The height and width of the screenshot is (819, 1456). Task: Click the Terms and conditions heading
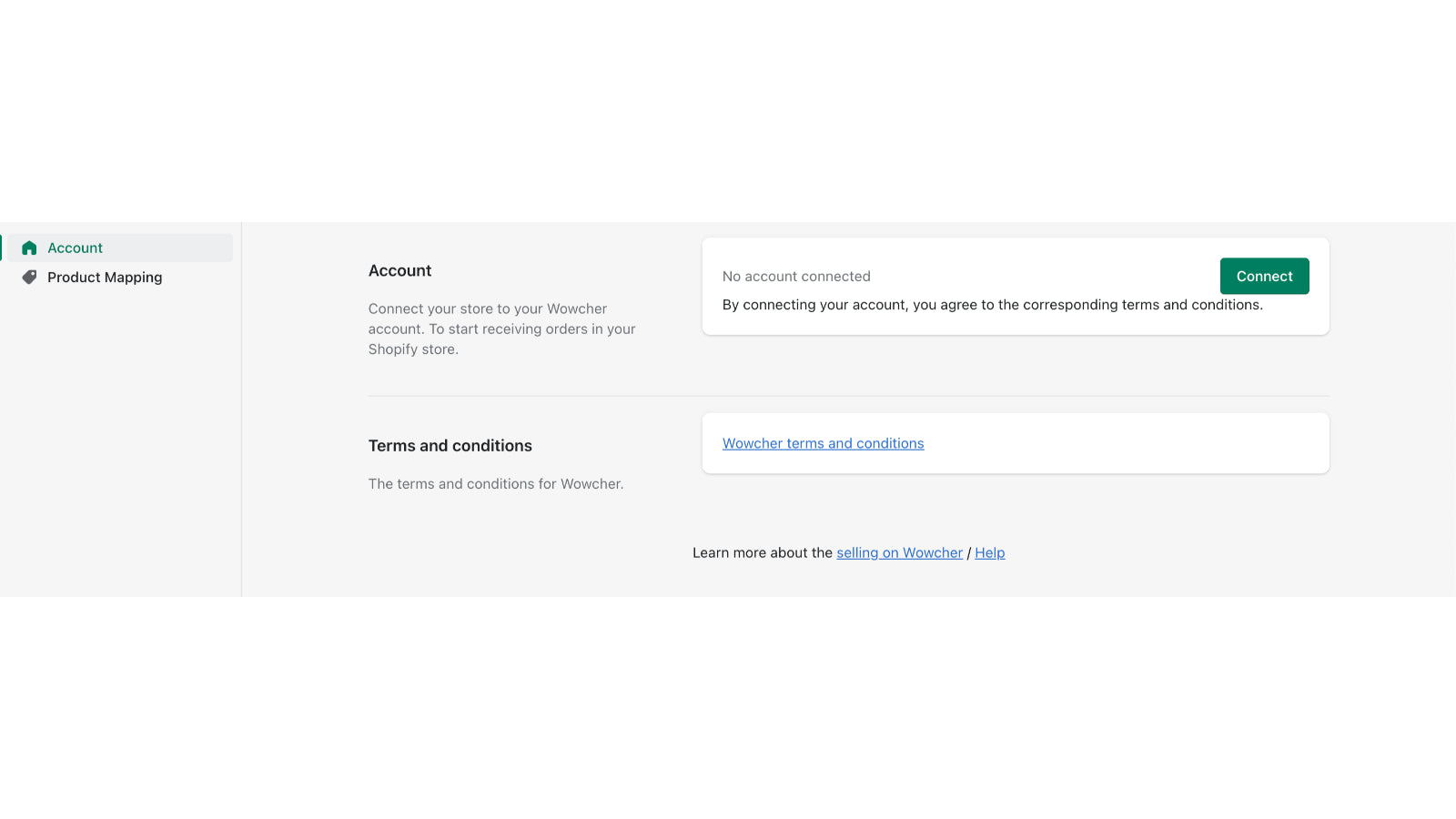point(450,445)
